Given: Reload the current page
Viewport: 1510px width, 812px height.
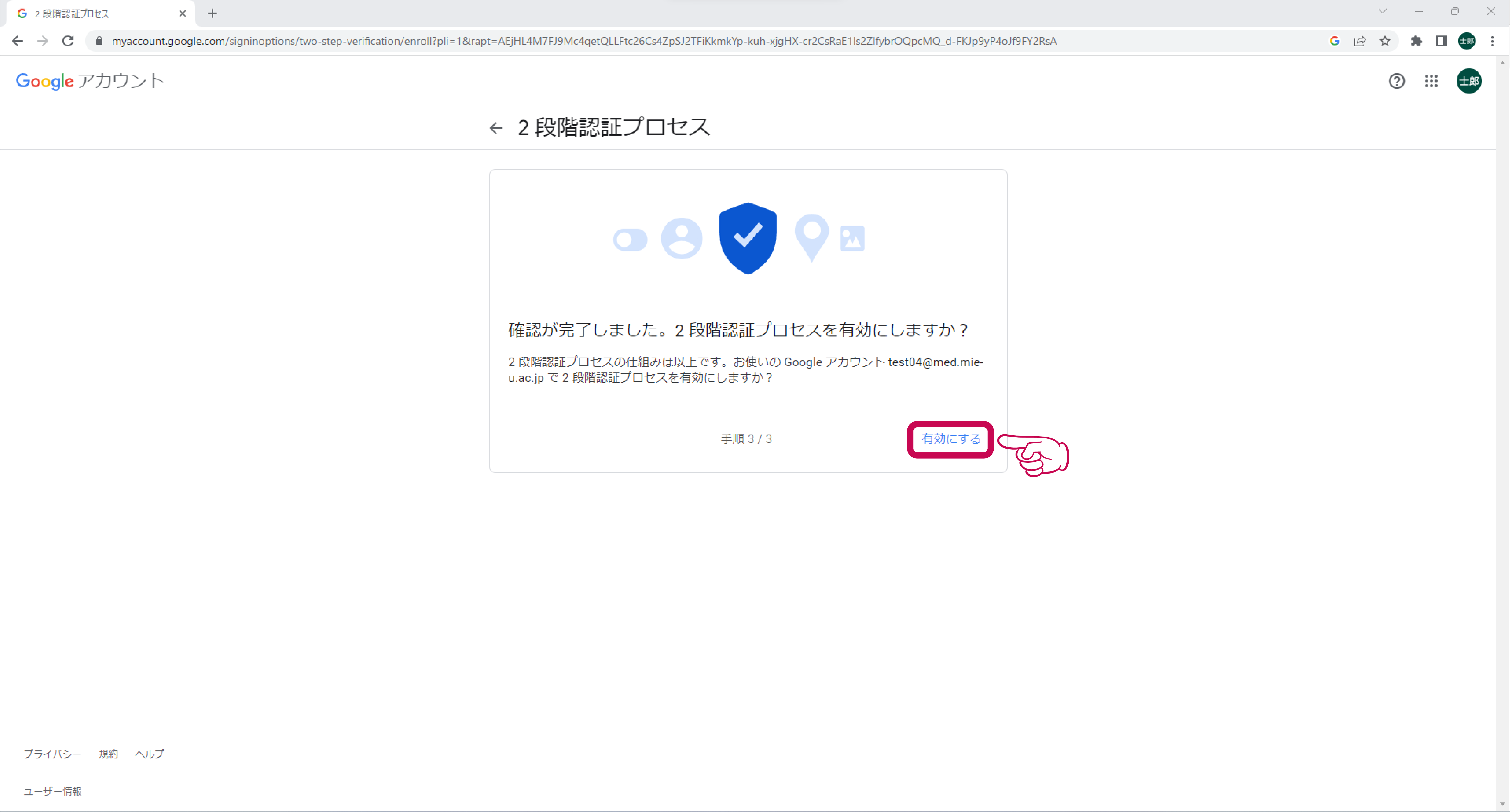Looking at the screenshot, I should click(x=68, y=41).
